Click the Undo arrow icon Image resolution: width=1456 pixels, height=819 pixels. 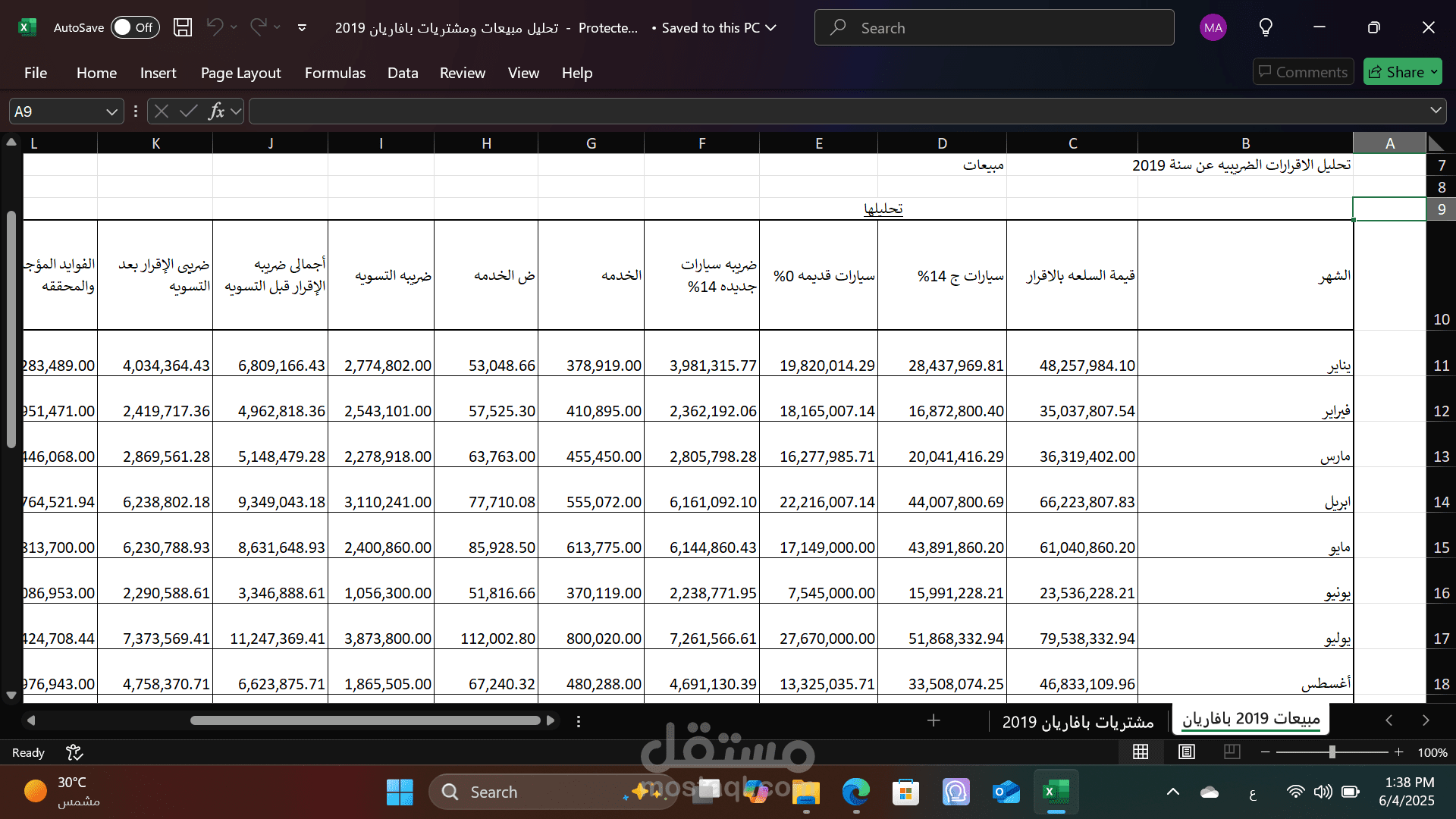[x=215, y=27]
